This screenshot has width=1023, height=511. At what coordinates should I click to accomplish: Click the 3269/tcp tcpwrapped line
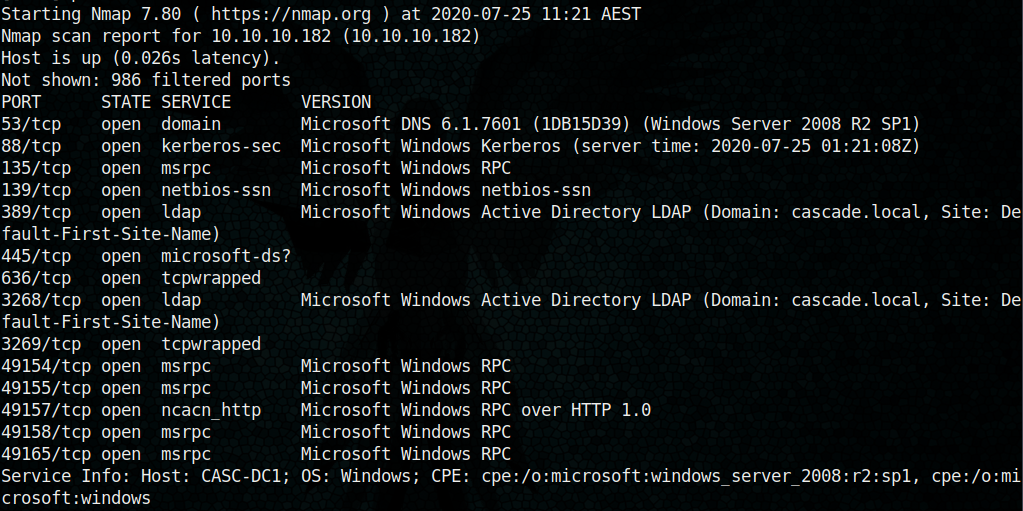[130, 344]
